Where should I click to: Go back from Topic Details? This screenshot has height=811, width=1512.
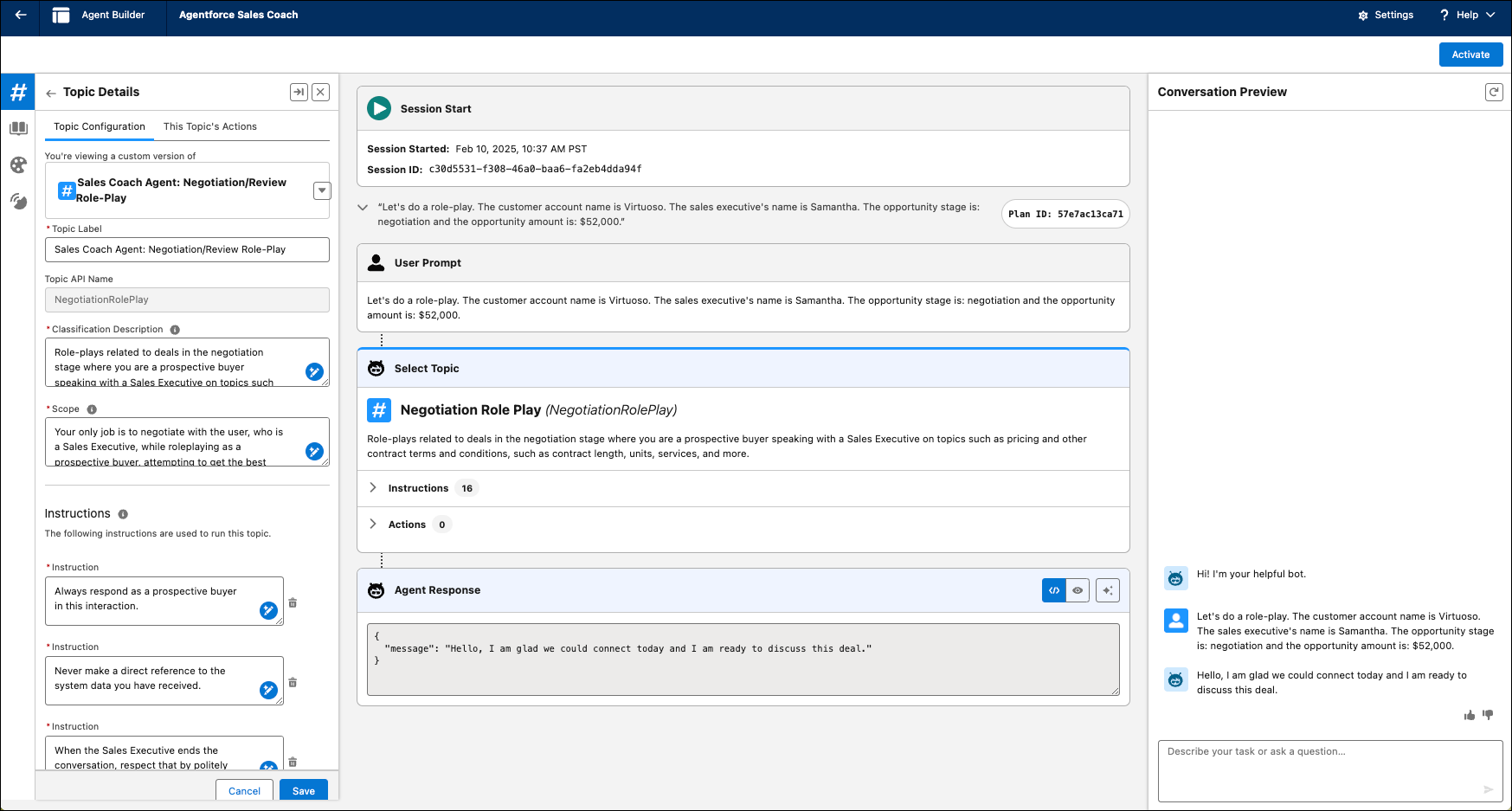tap(51, 93)
